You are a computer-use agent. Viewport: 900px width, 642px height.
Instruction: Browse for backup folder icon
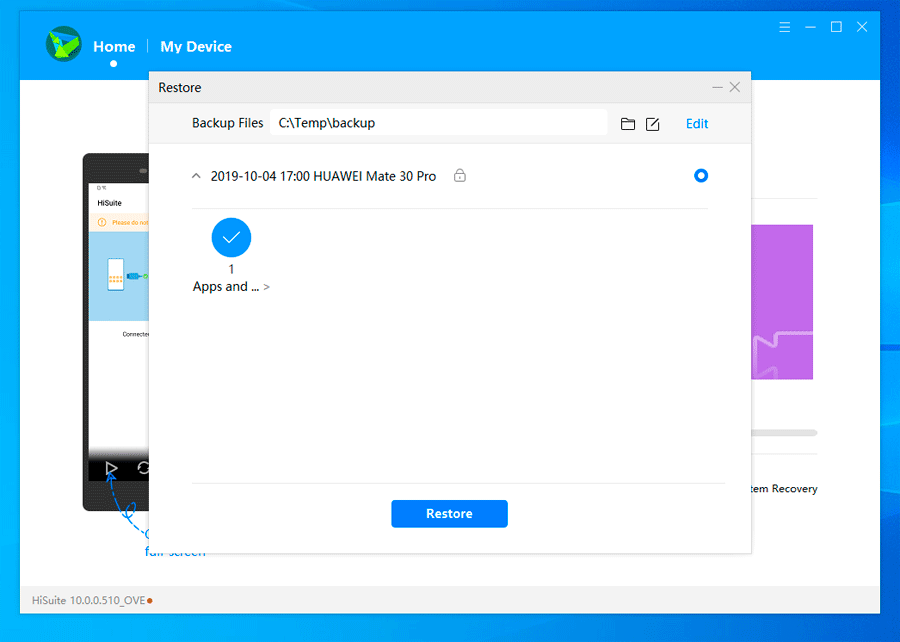(x=628, y=124)
